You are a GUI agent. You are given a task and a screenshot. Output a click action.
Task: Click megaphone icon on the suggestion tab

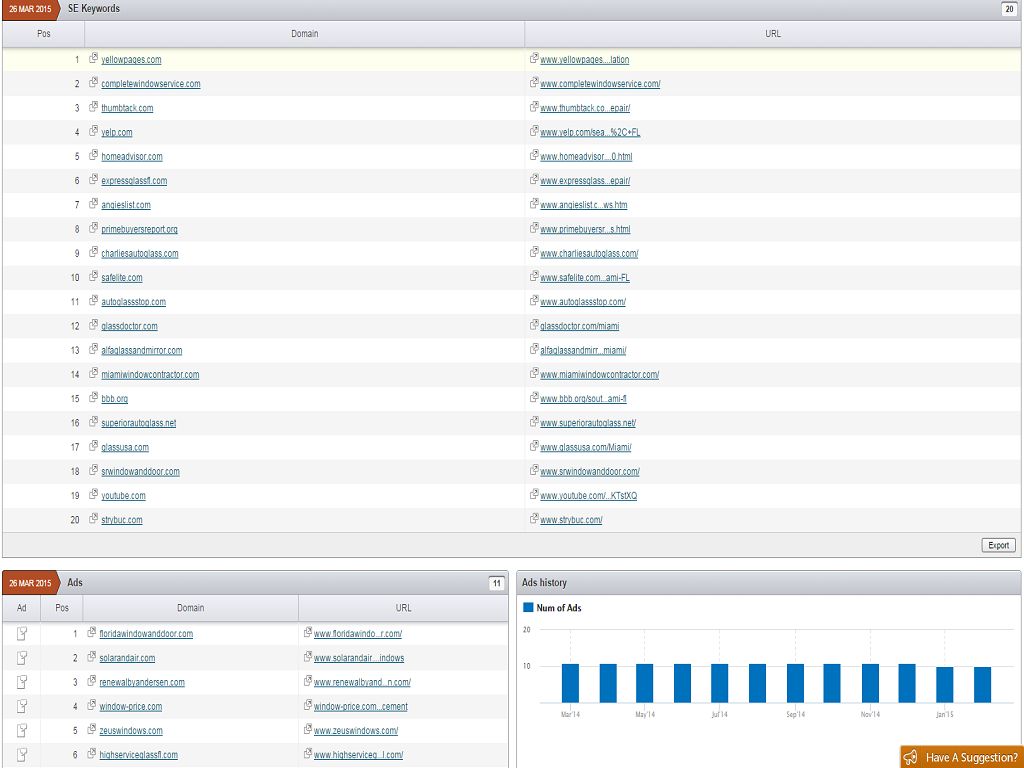912,757
